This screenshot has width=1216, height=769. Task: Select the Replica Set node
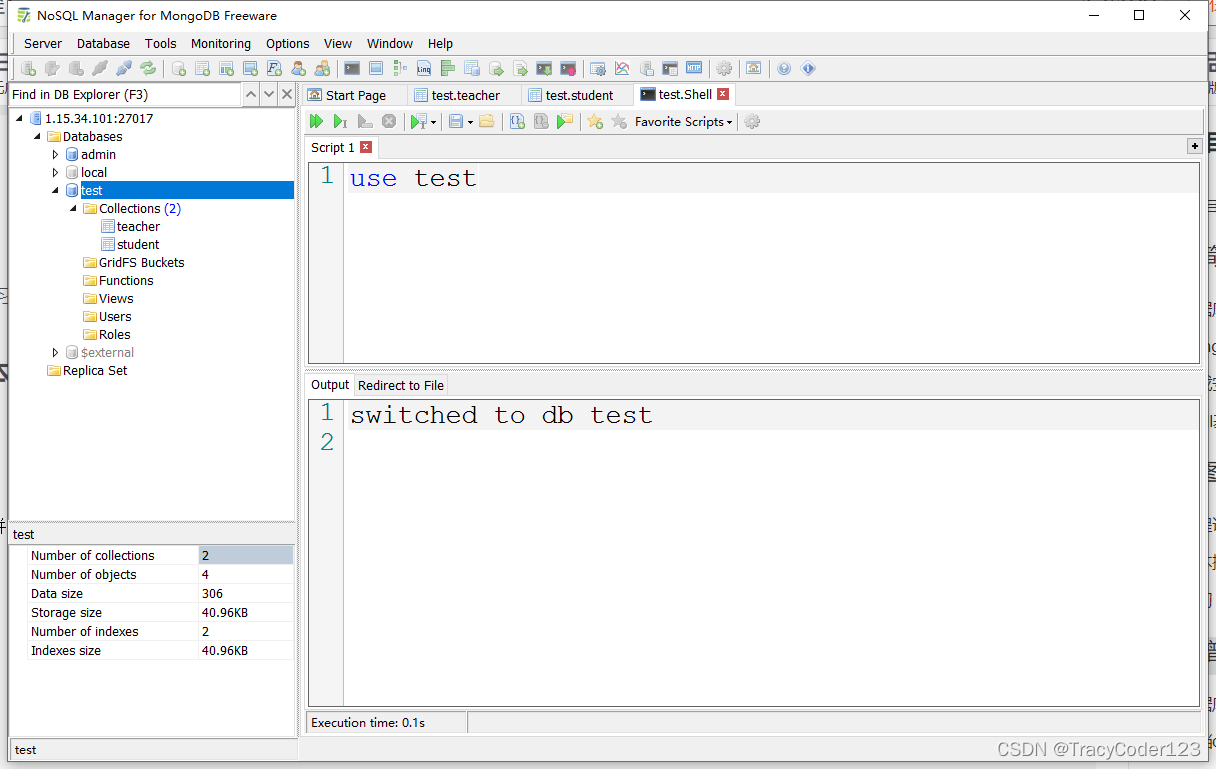(x=95, y=370)
